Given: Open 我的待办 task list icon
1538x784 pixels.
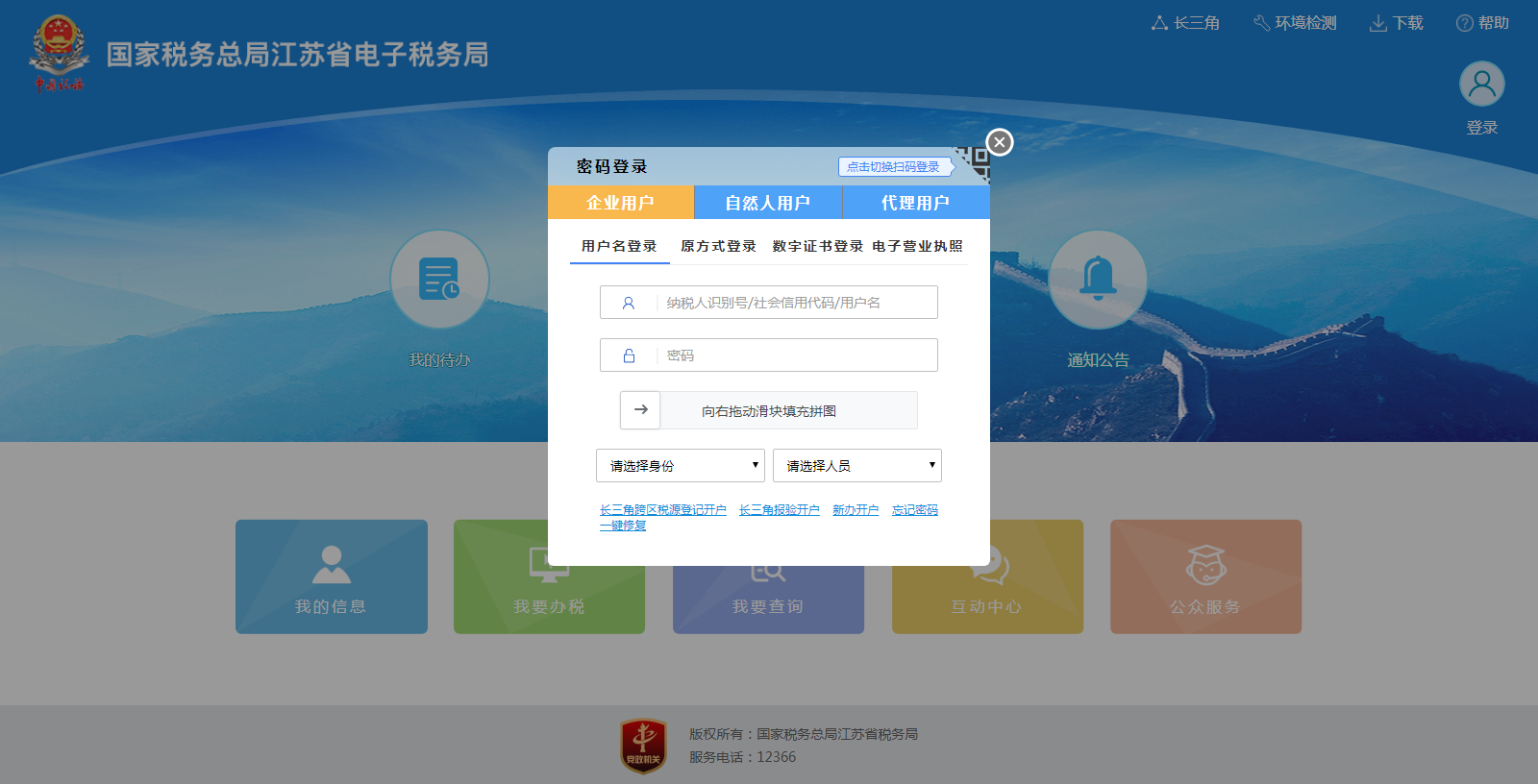Looking at the screenshot, I should click(439, 280).
